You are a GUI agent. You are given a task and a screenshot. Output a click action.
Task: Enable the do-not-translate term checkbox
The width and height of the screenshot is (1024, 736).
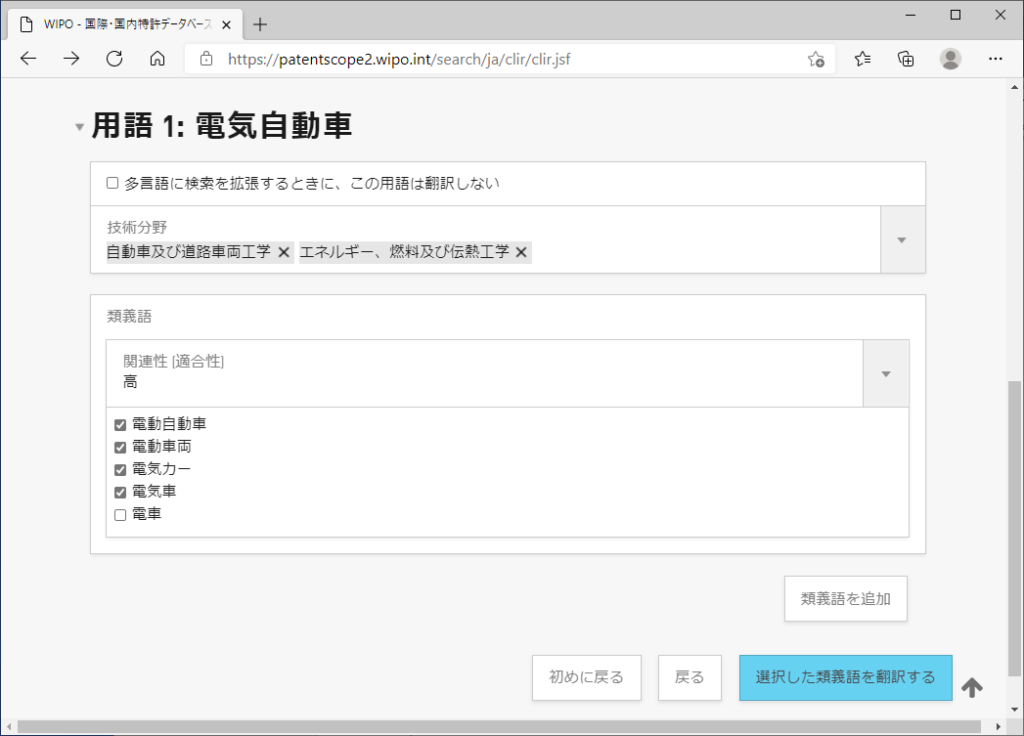(113, 184)
